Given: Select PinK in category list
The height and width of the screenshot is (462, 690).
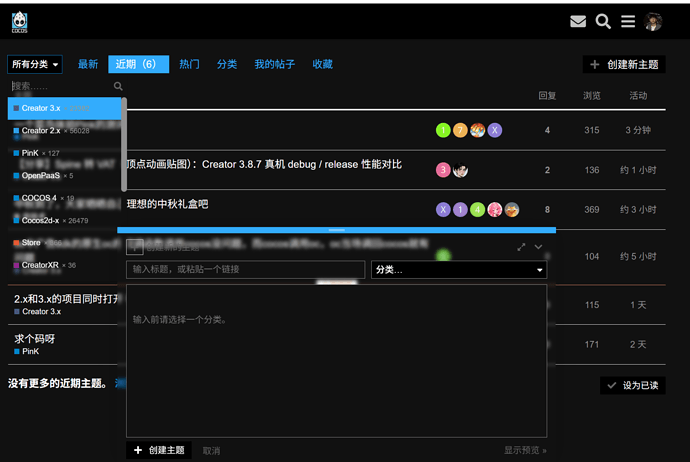Looking at the screenshot, I should pos(64,153).
